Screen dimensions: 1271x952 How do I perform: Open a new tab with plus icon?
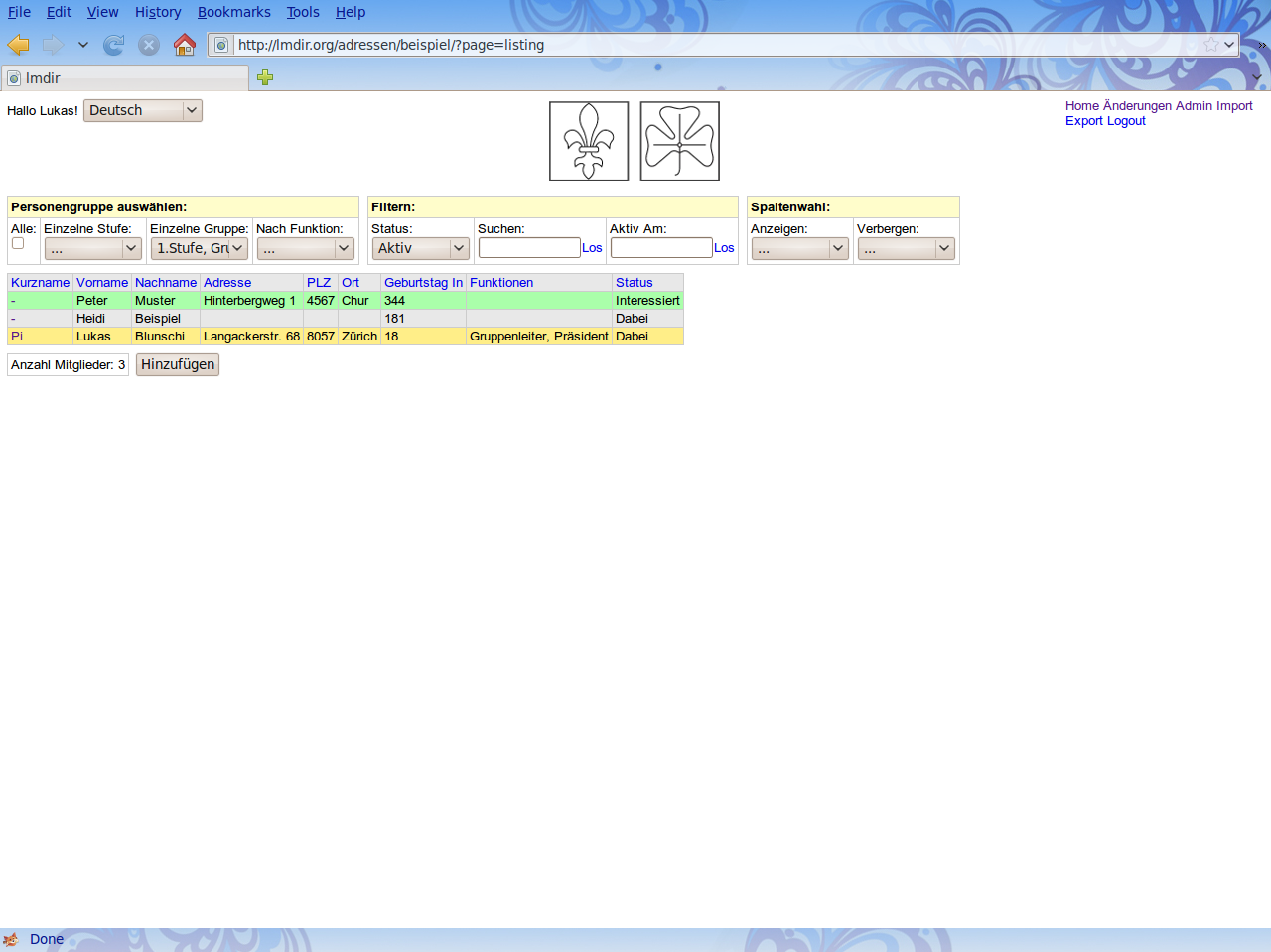click(x=265, y=77)
